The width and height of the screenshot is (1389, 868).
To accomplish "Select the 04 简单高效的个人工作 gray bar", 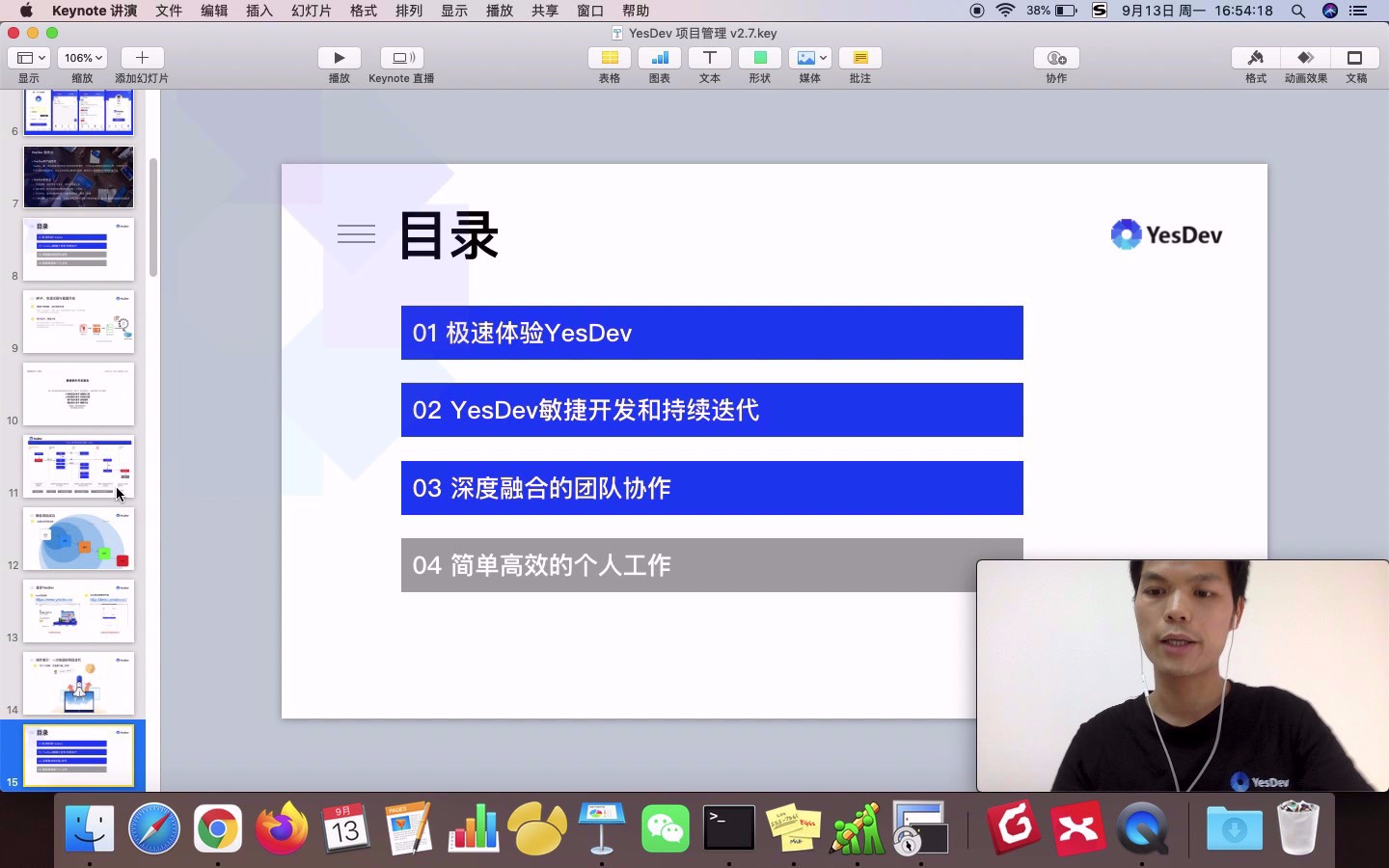I will click(x=712, y=565).
